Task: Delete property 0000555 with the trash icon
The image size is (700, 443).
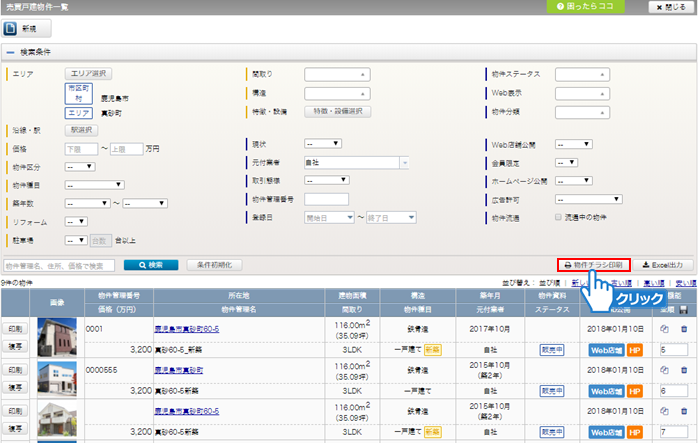Action: (684, 369)
